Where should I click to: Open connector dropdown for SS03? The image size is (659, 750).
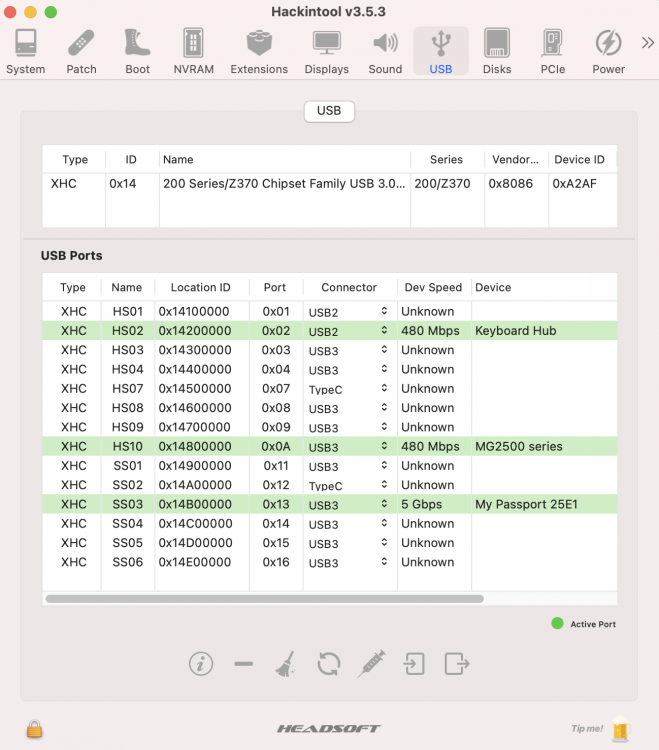click(x=384, y=504)
